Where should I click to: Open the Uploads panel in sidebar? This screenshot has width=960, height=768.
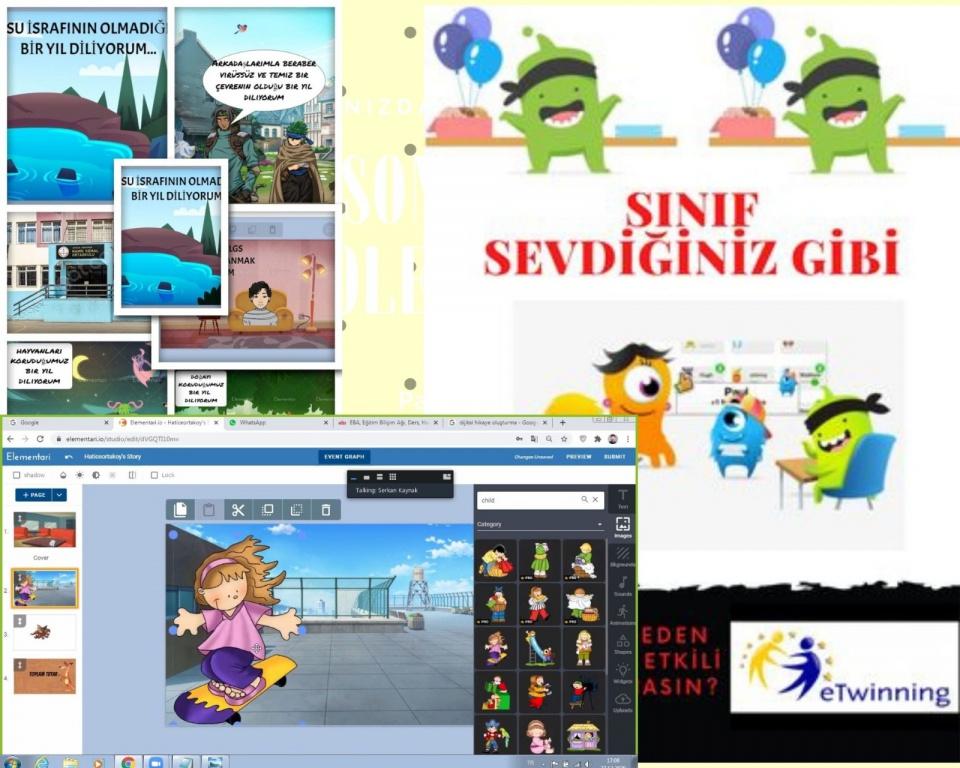click(x=622, y=702)
